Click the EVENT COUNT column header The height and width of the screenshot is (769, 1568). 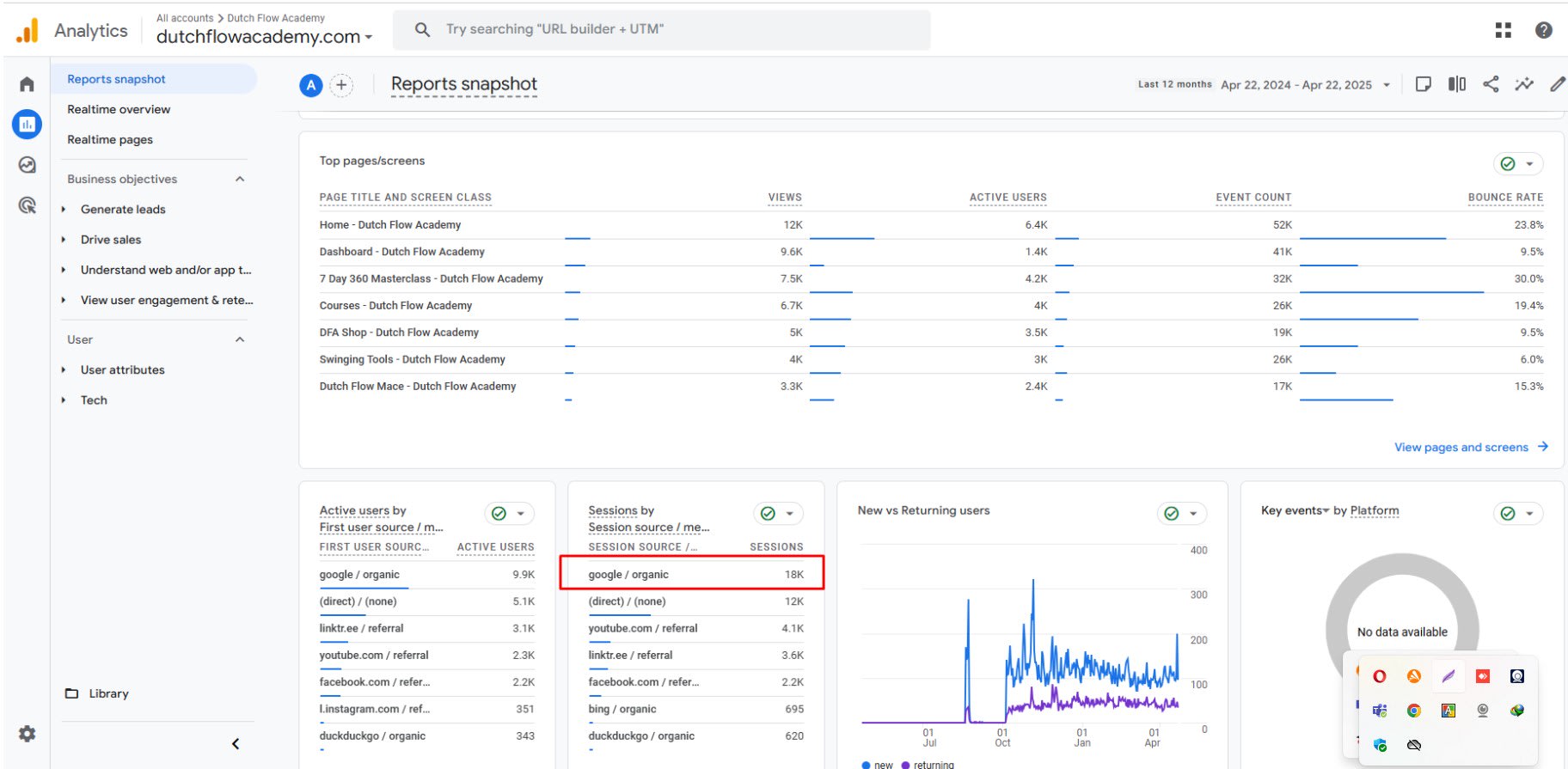coord(1253,198)
